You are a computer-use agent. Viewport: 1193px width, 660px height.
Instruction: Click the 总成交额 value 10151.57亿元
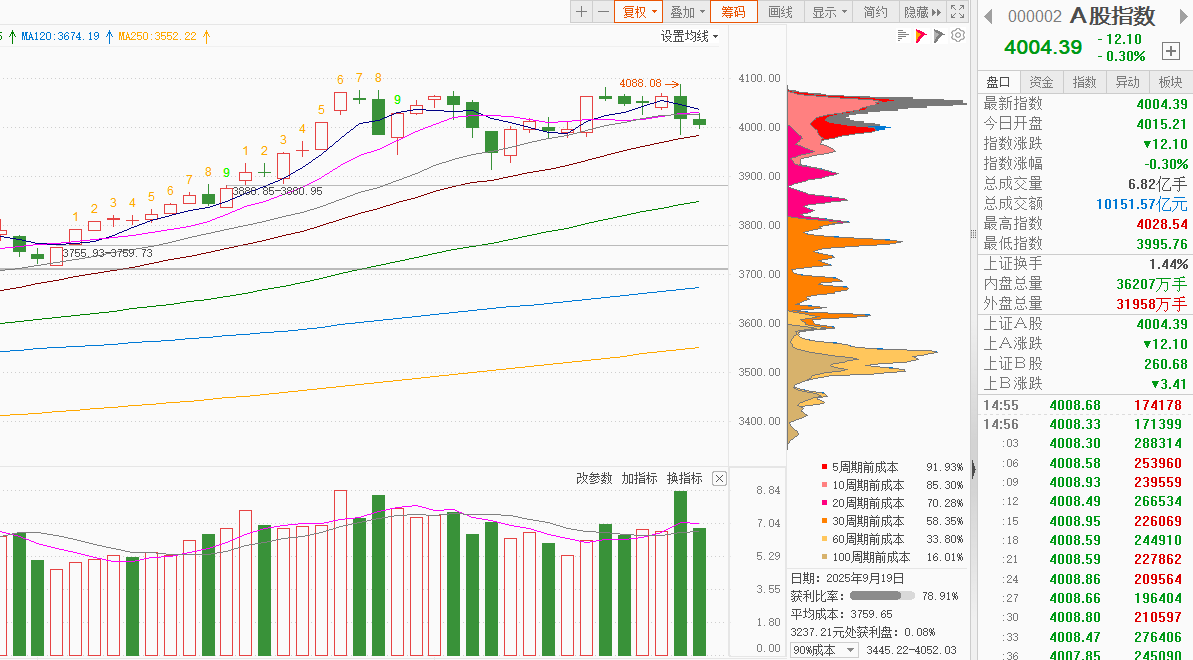pos(1141,204)
